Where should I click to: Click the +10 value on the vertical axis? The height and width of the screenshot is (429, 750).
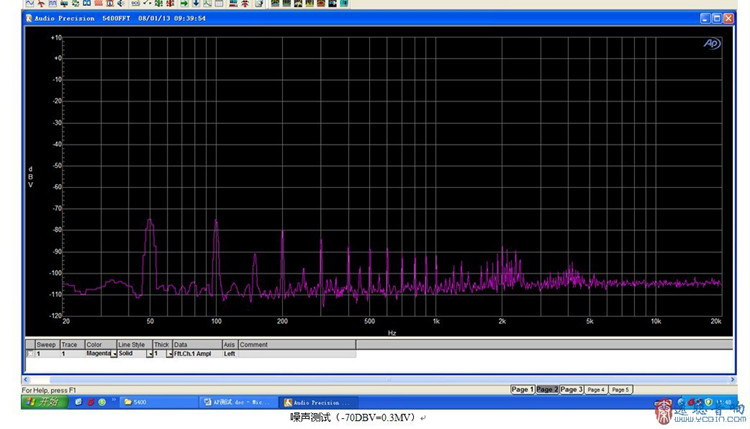point(56,37)
